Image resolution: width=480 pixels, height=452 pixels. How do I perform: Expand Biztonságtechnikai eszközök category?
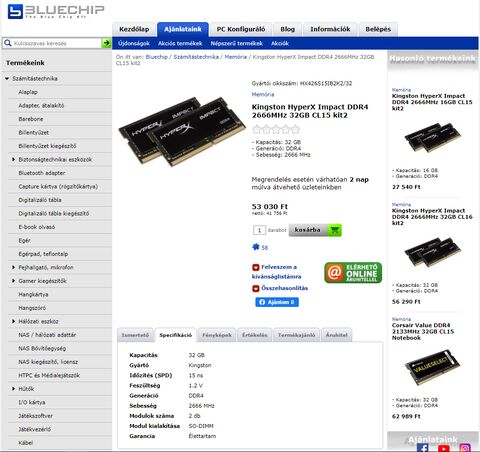[13, 159]
